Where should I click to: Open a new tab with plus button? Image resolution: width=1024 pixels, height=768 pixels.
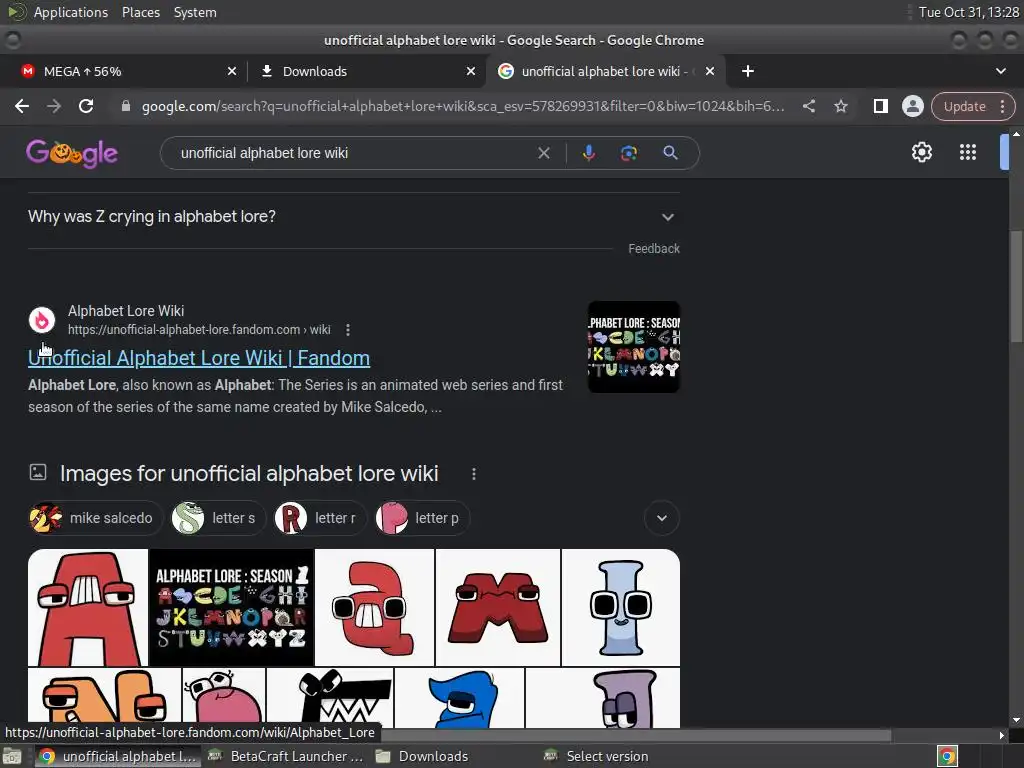pyautogui.click(x=748, y=71)
